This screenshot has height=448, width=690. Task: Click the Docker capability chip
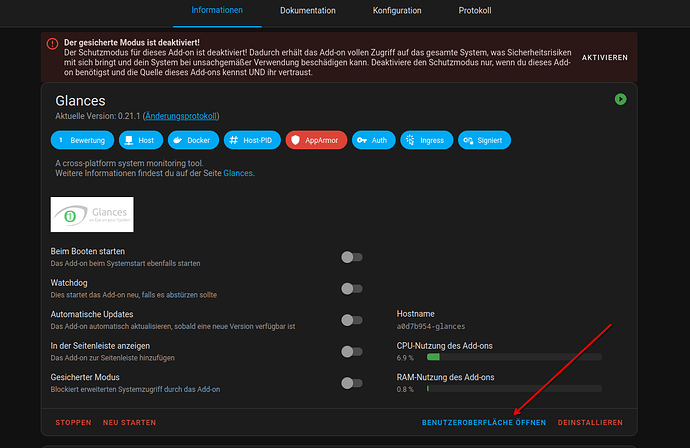193,140
